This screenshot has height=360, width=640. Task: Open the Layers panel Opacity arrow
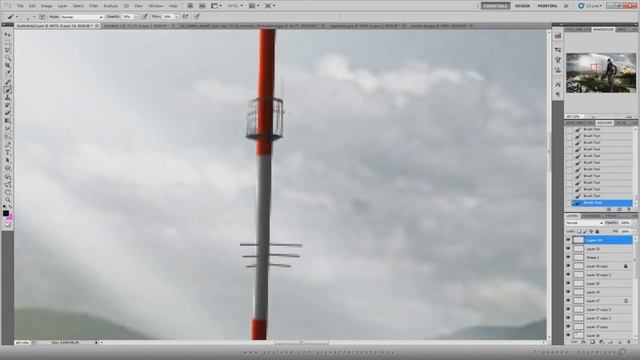(634, 223)
